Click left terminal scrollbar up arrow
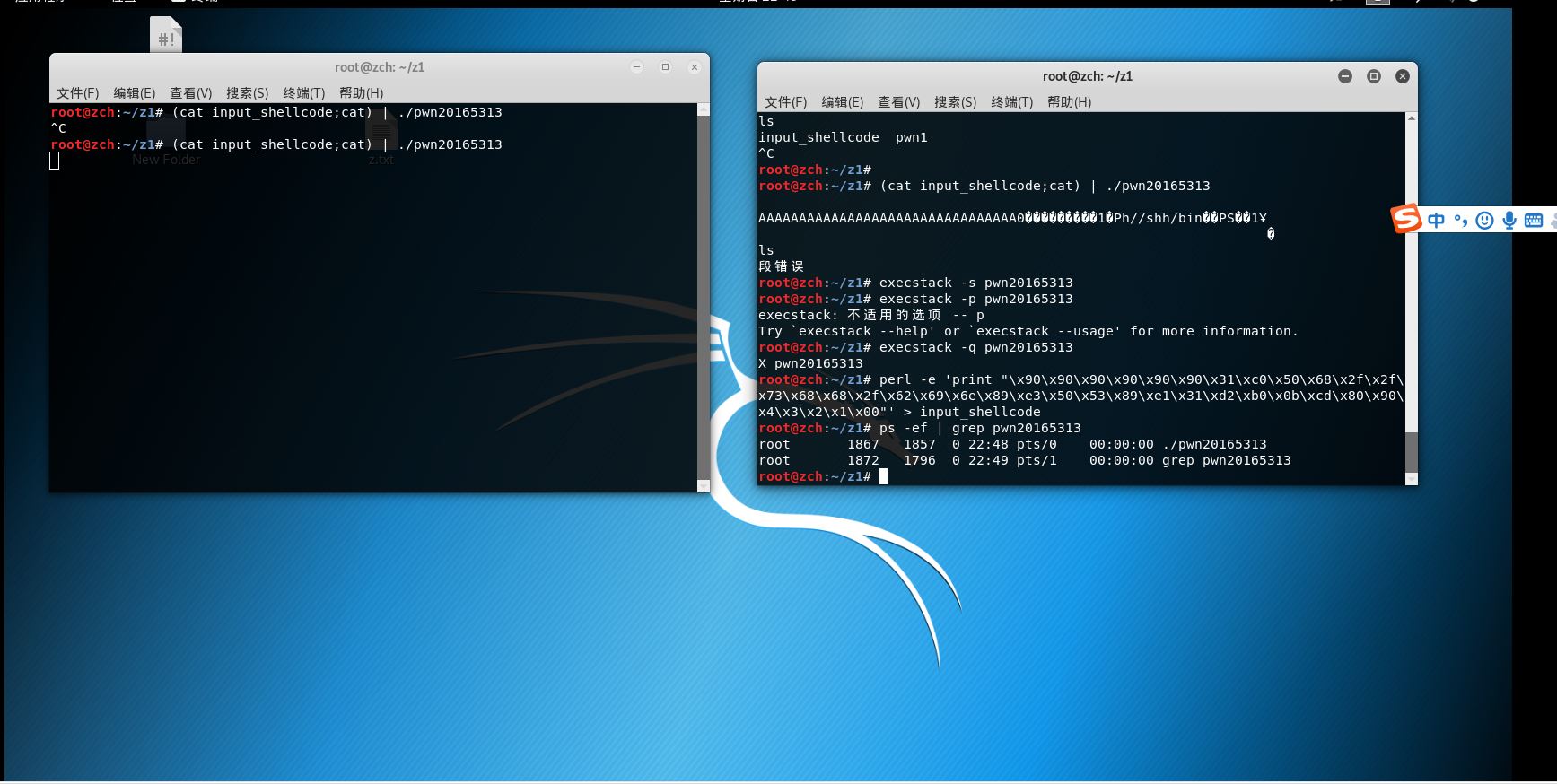The width and height of the screenshot is (1557, 784). [x=704, y=109]
